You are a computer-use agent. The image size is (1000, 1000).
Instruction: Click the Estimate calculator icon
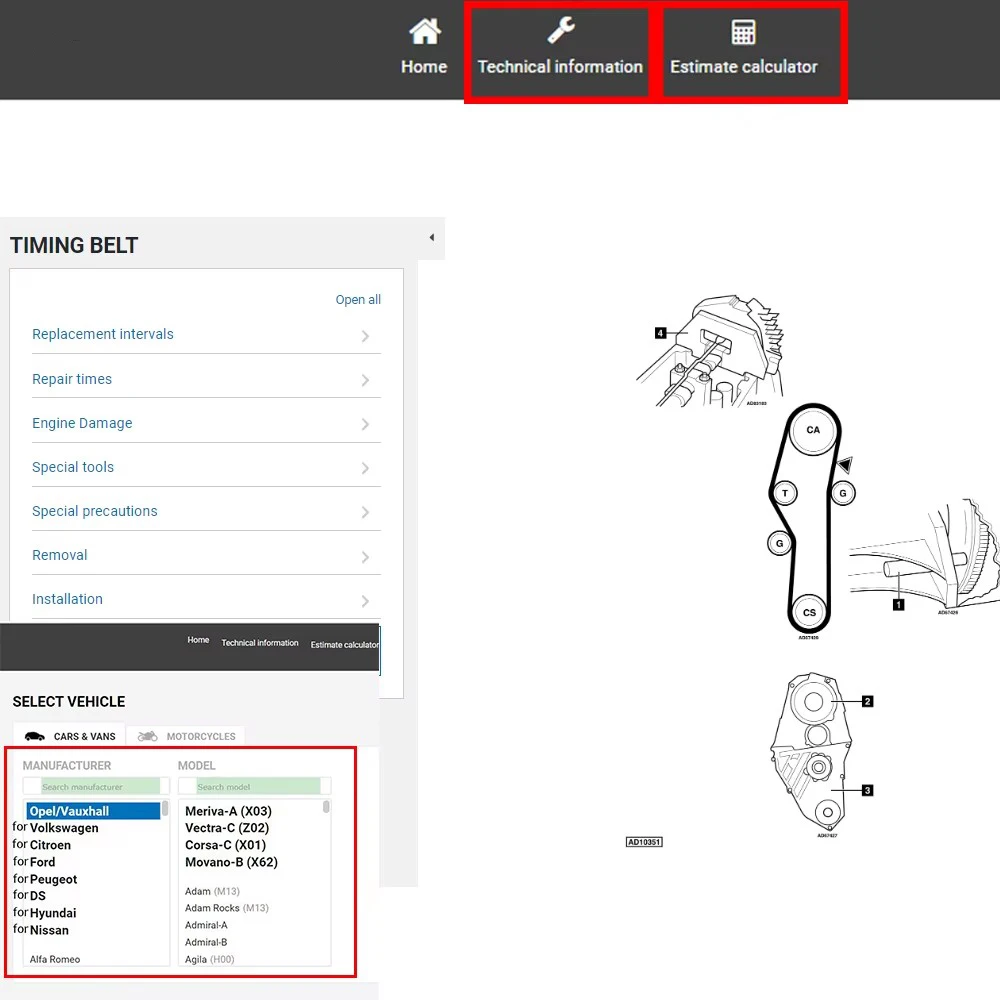pos(743,32)
